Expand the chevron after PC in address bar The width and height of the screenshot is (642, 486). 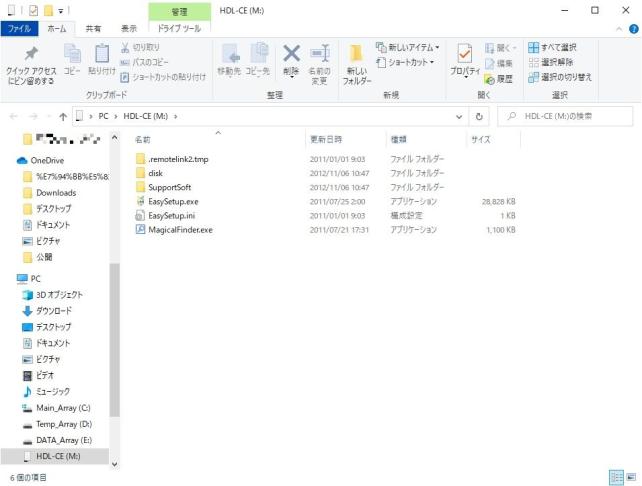click(116, 117)
